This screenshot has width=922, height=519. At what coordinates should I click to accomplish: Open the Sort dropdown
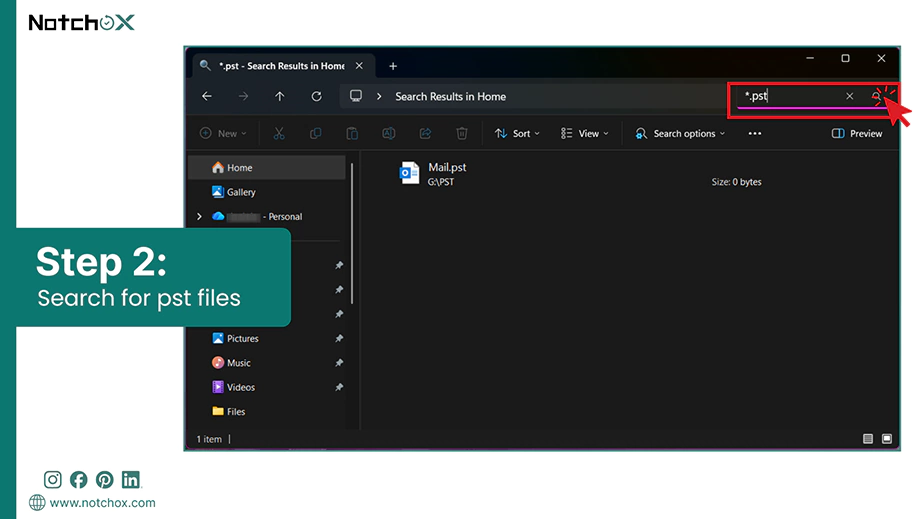click(517, 133)
